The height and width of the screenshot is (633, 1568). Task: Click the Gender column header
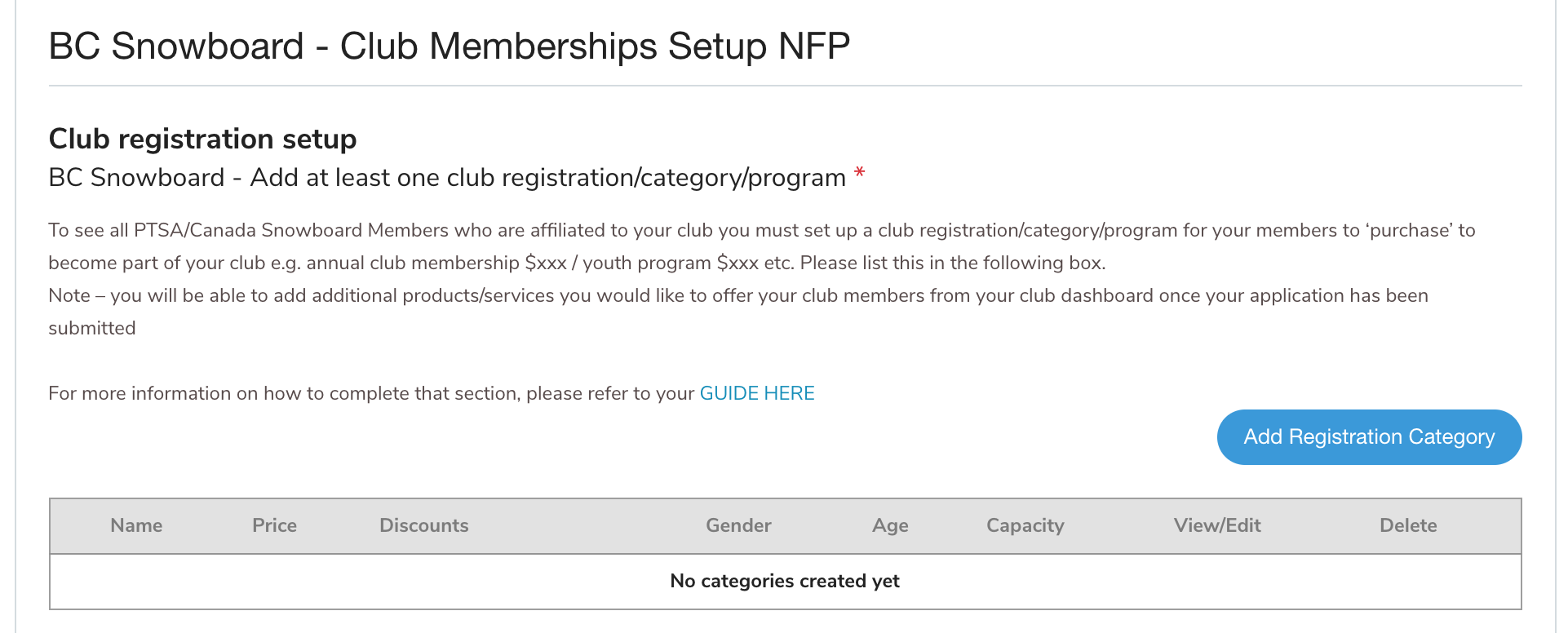tap(738, 525)
